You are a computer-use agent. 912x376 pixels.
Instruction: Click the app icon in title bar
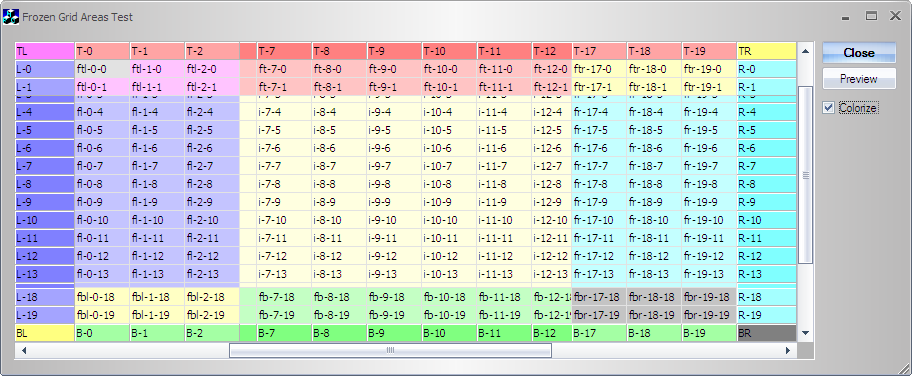pyautogui.click(x=10, y=17)
